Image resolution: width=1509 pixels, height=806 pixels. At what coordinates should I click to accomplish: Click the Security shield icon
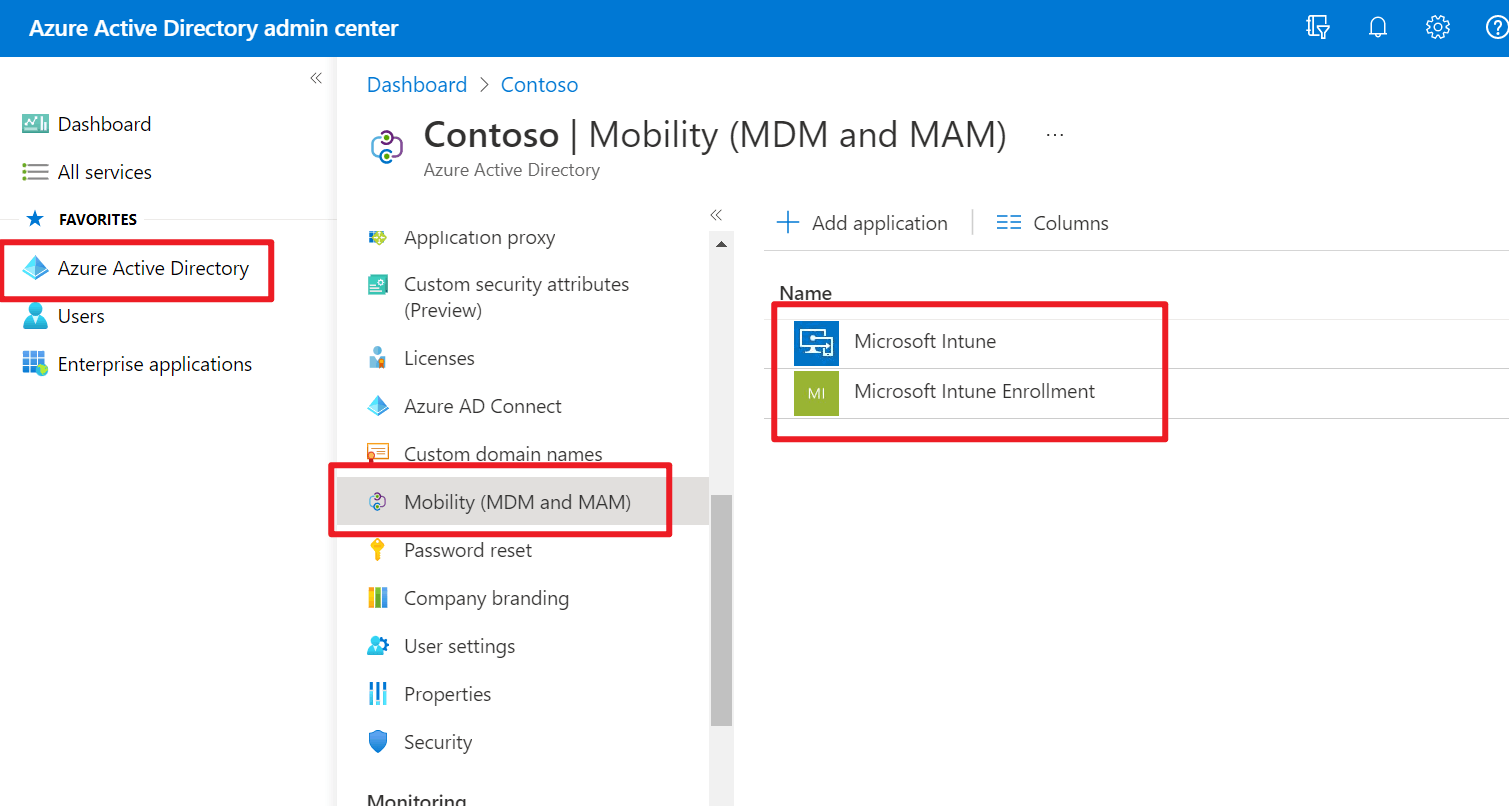[378, 742]
